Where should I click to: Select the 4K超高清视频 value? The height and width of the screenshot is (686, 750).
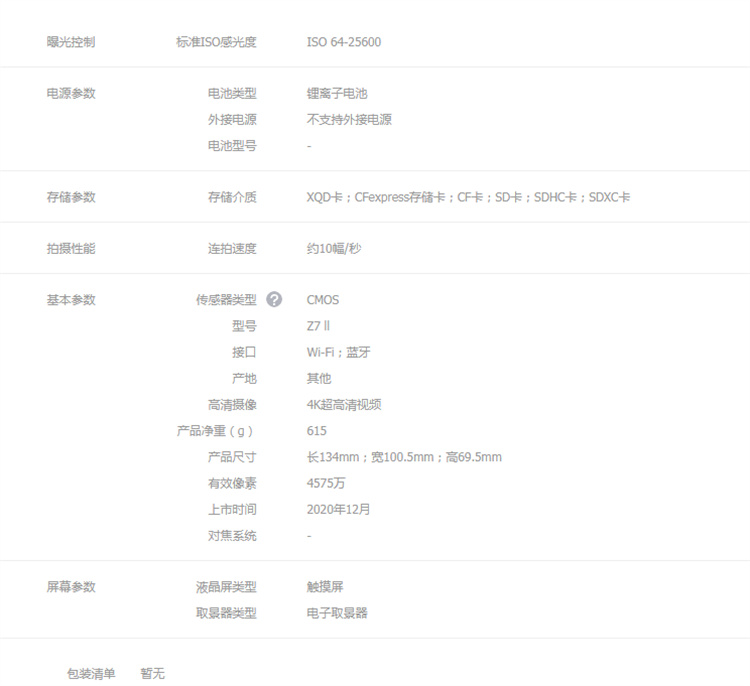point(343,405)
